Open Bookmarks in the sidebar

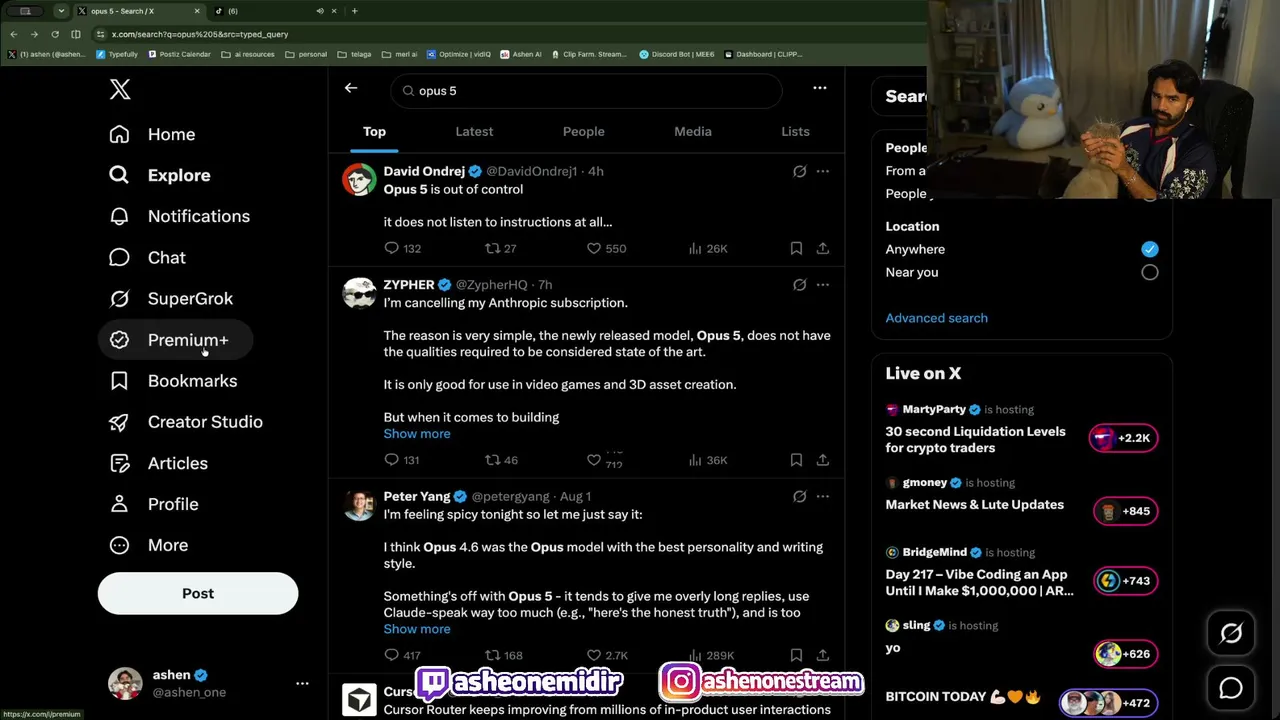pyautogui.click(x=173, y=381)
